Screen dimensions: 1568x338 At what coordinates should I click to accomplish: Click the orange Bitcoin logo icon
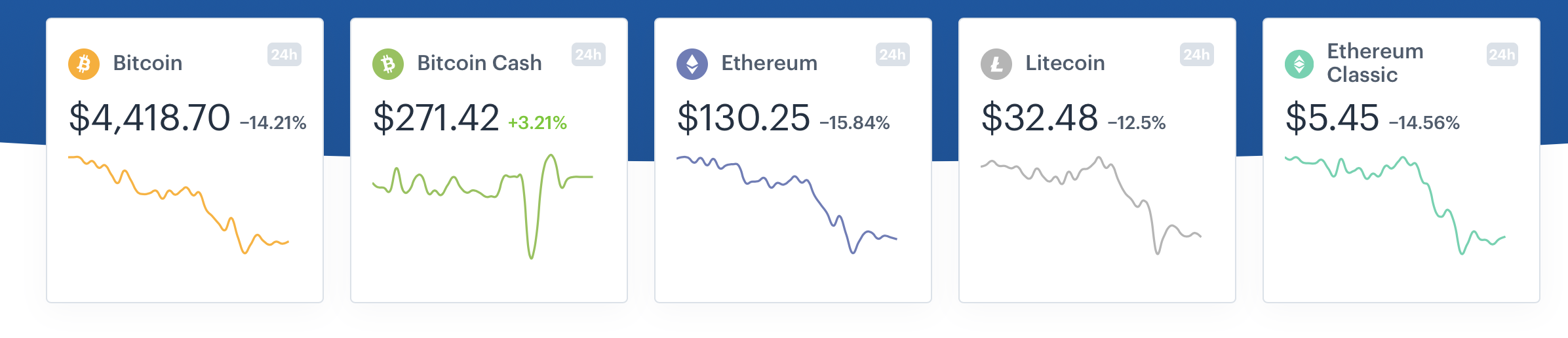84,64
